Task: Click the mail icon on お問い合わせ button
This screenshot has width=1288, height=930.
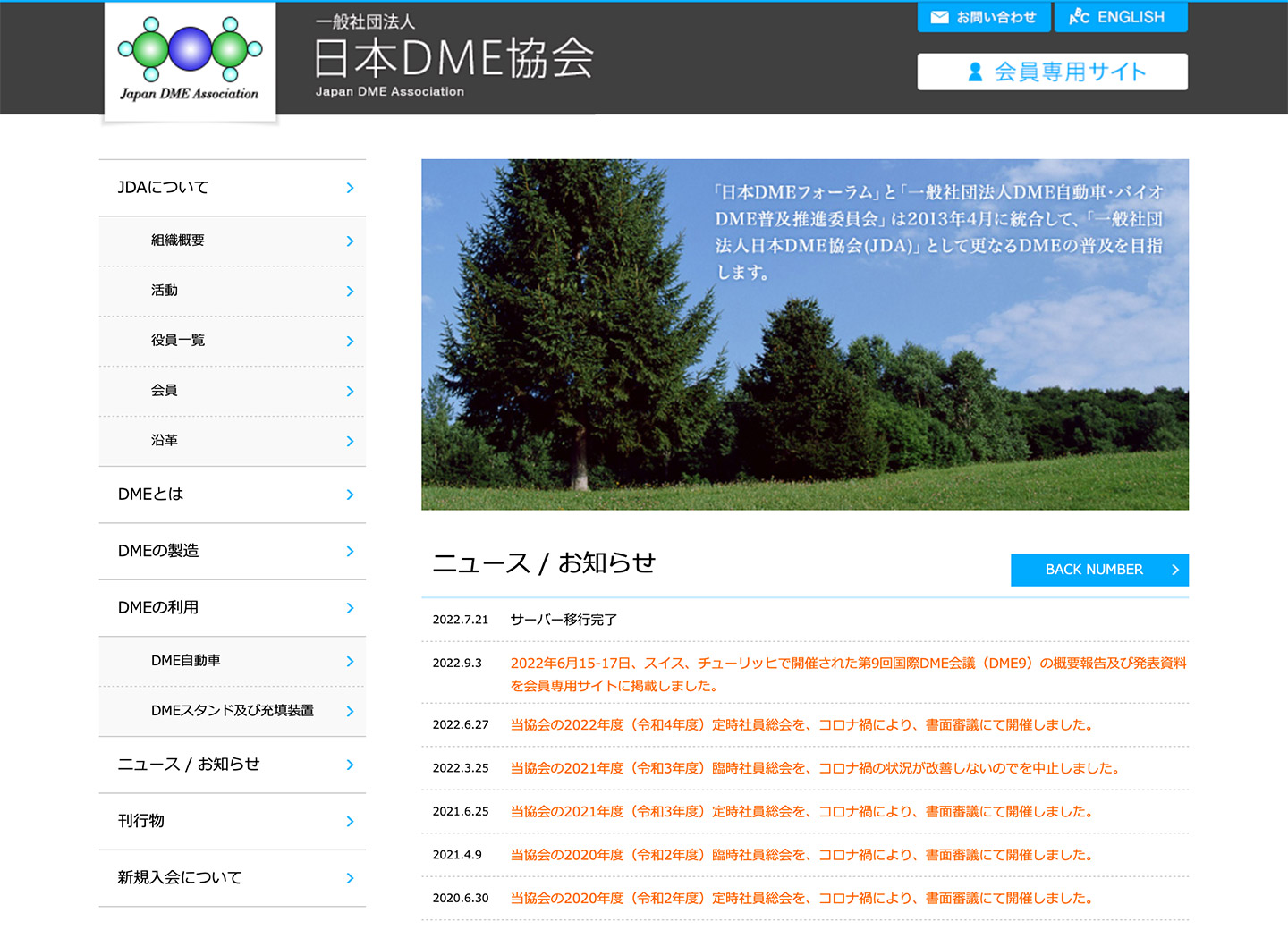Action: tap(939, 17)
